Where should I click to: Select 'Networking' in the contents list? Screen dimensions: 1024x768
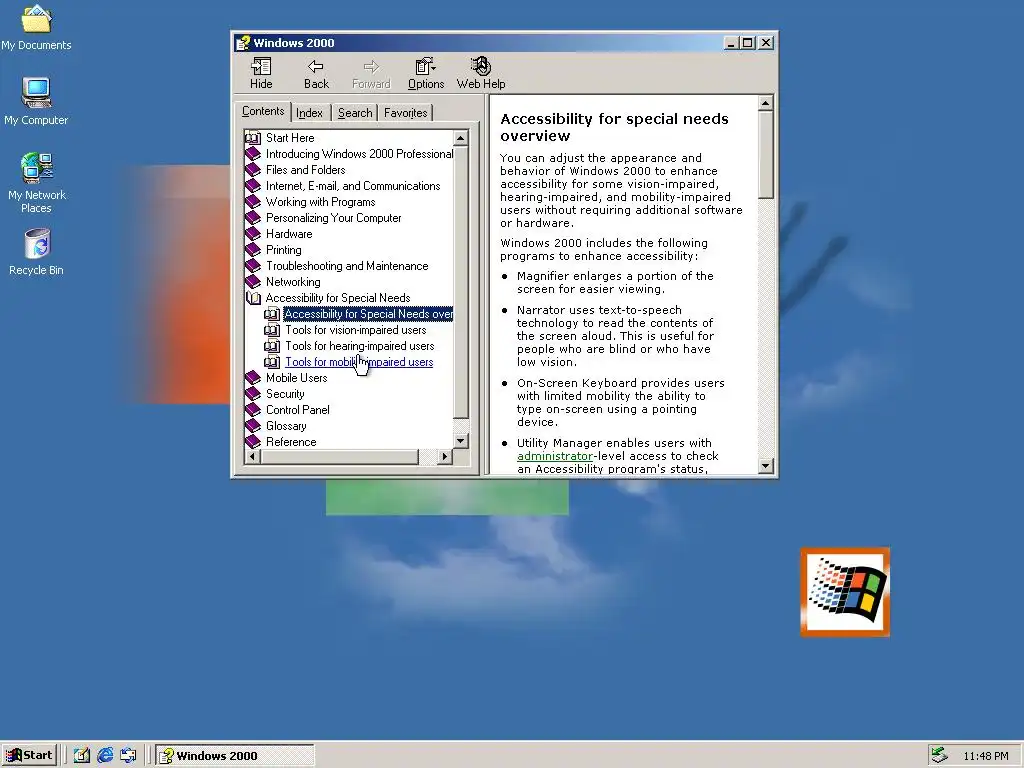(x=293, y=282)
